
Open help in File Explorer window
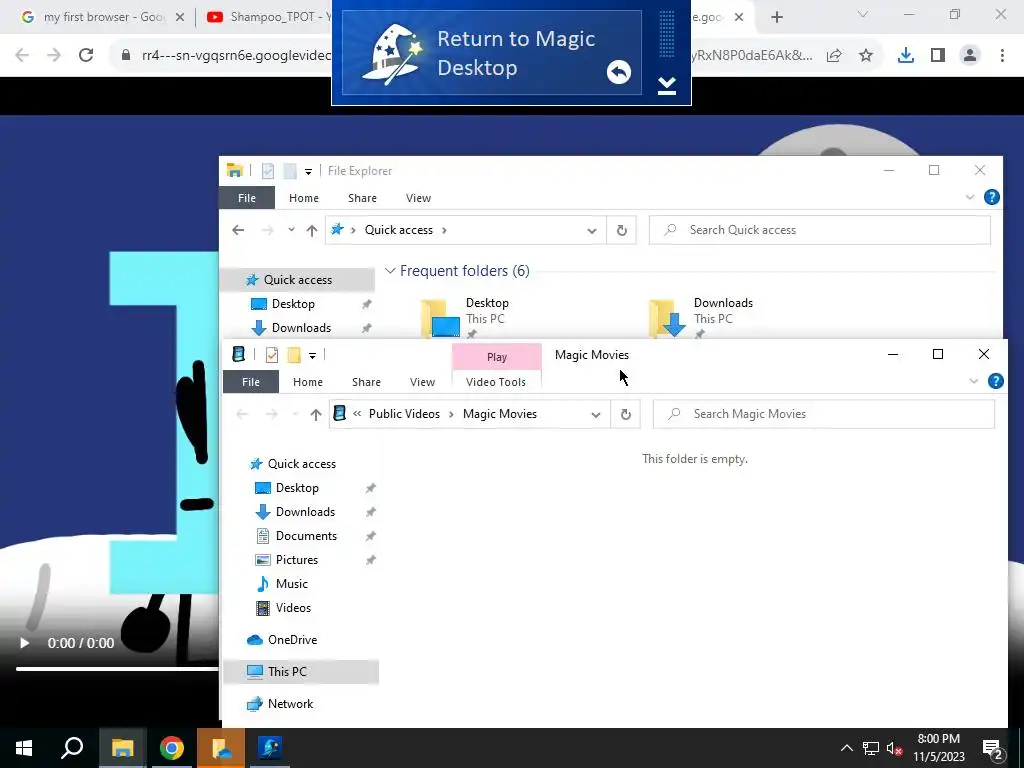coord(991,197)
